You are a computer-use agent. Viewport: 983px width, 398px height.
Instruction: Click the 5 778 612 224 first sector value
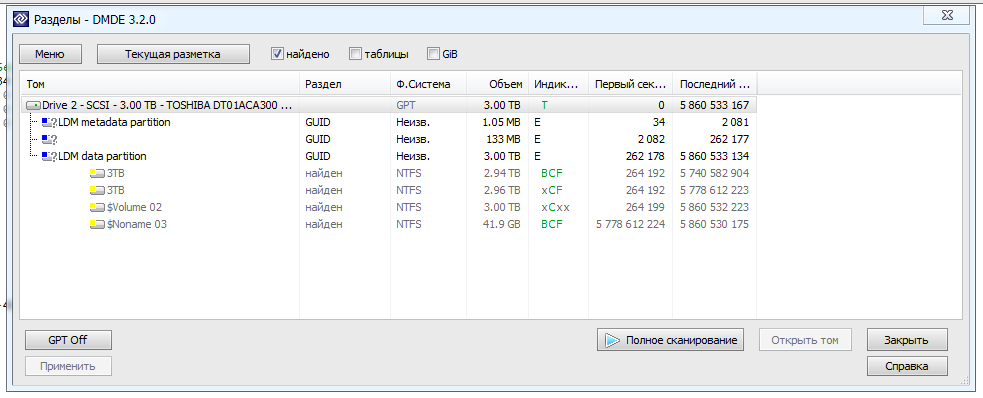point(630,224)
